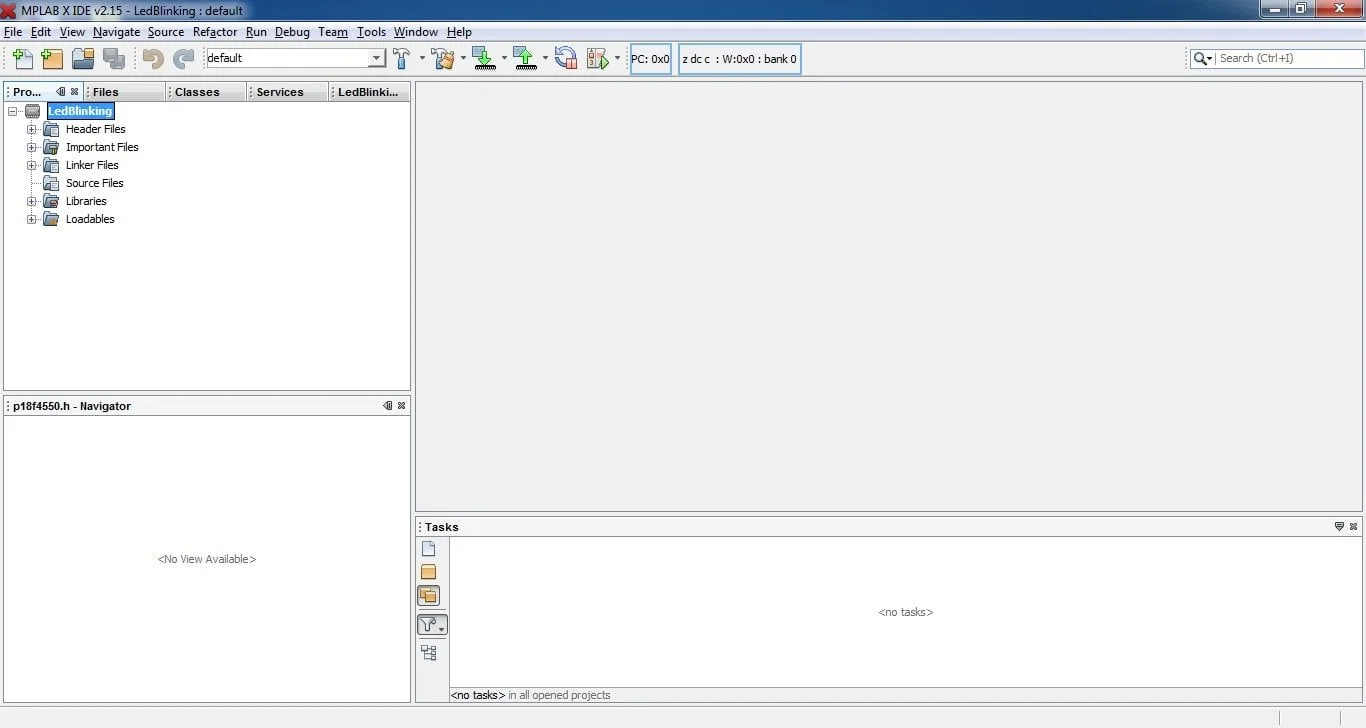Click the Clean and Build icon
The height and width of the screenshot is (728, 1366).
tap(443, 58)
